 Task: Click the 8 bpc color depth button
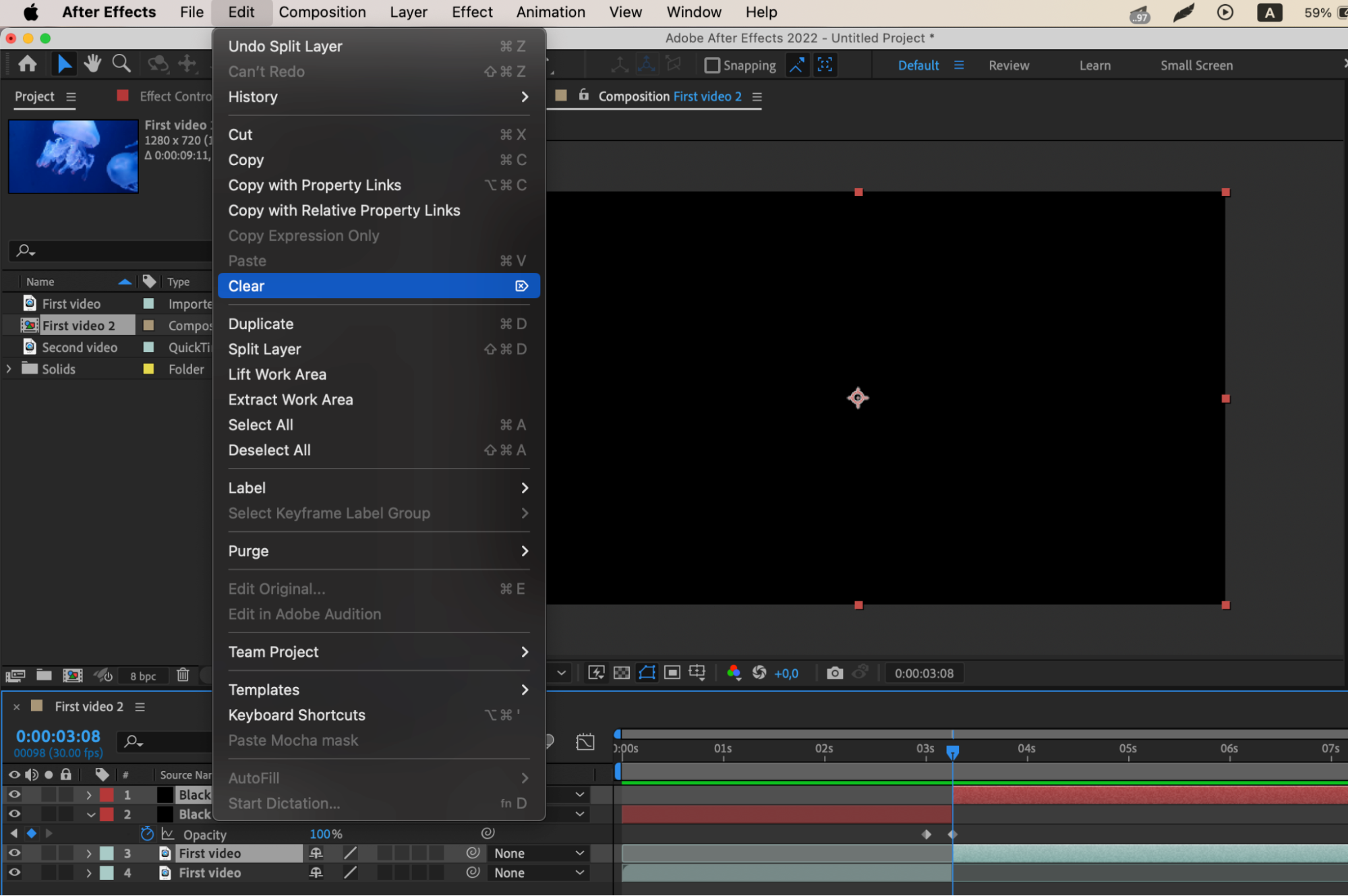[143, 676]
